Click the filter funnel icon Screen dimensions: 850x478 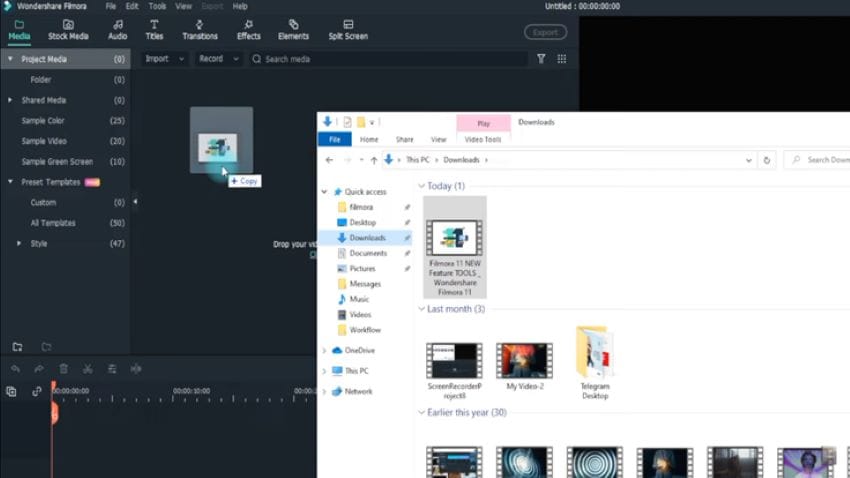click(541, 59)
